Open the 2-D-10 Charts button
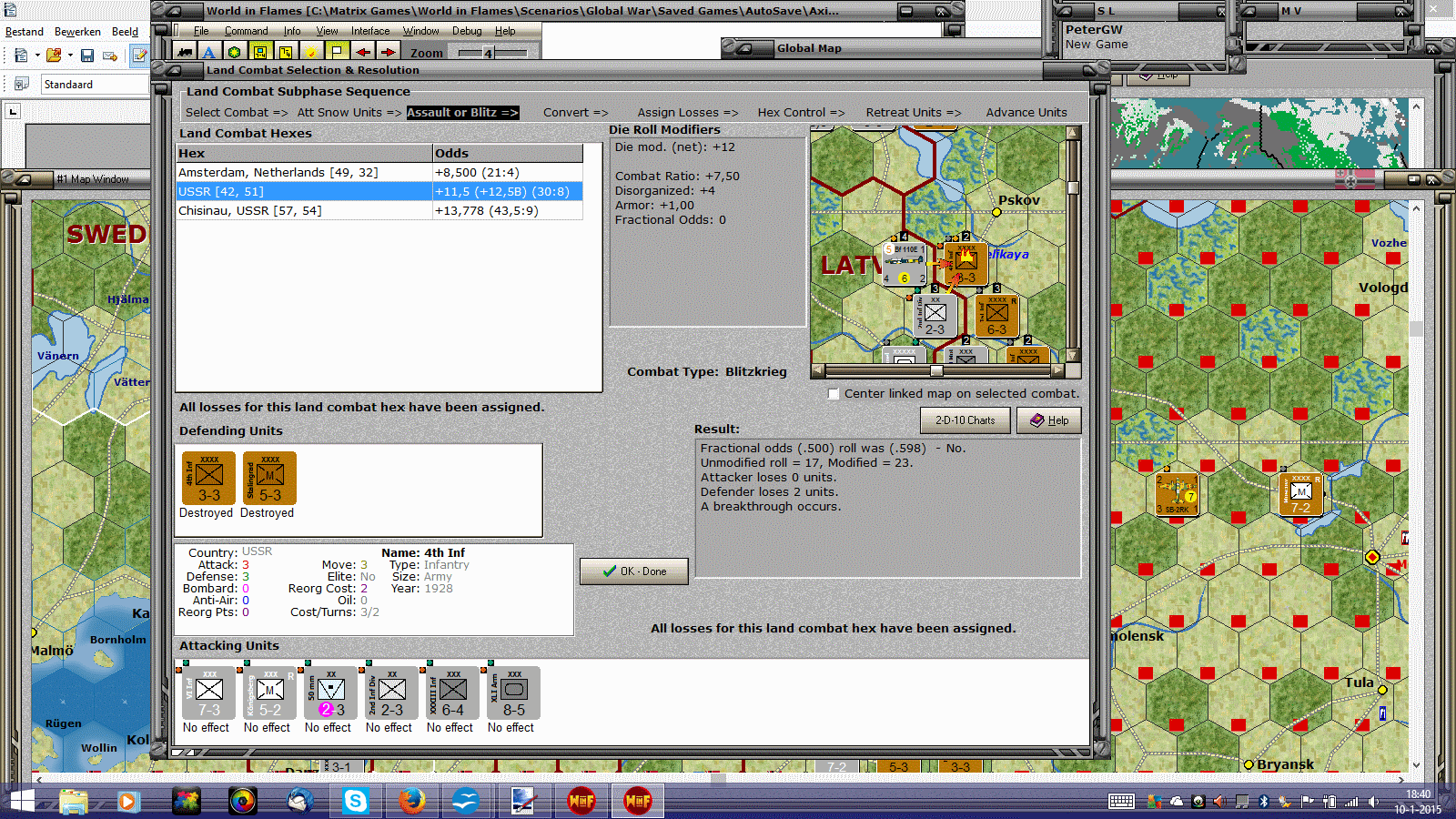Screen dimensions: 1456x819 pyautogui.click(x=966, y=420)
